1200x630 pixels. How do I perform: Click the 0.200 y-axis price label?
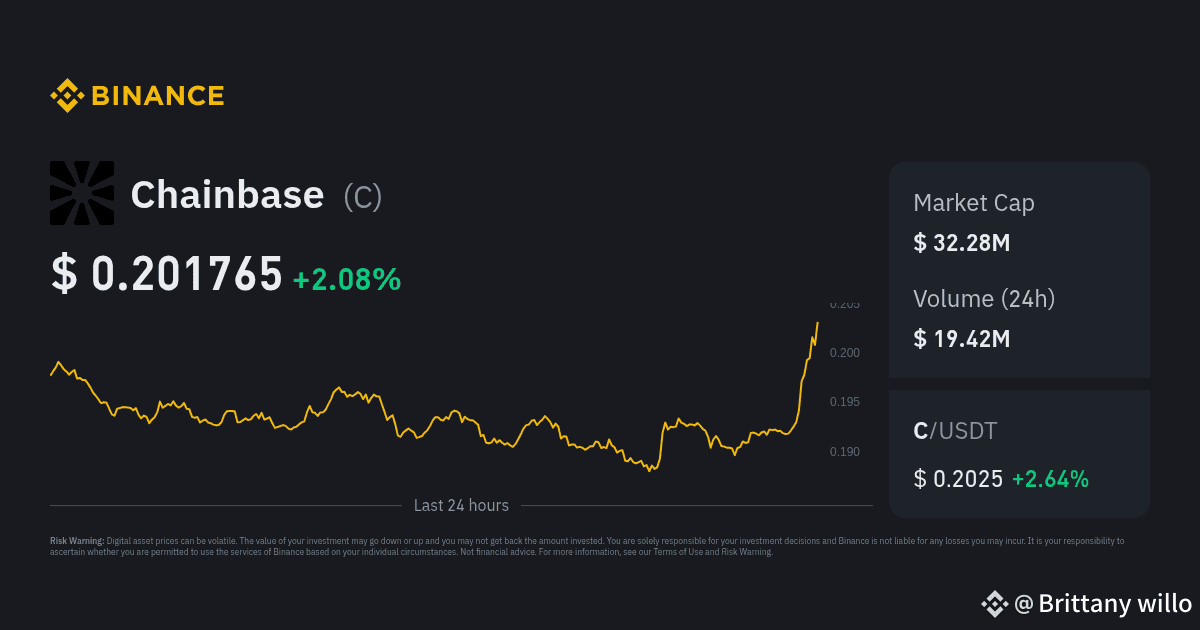pyautogui.click(x=844, y=353)
